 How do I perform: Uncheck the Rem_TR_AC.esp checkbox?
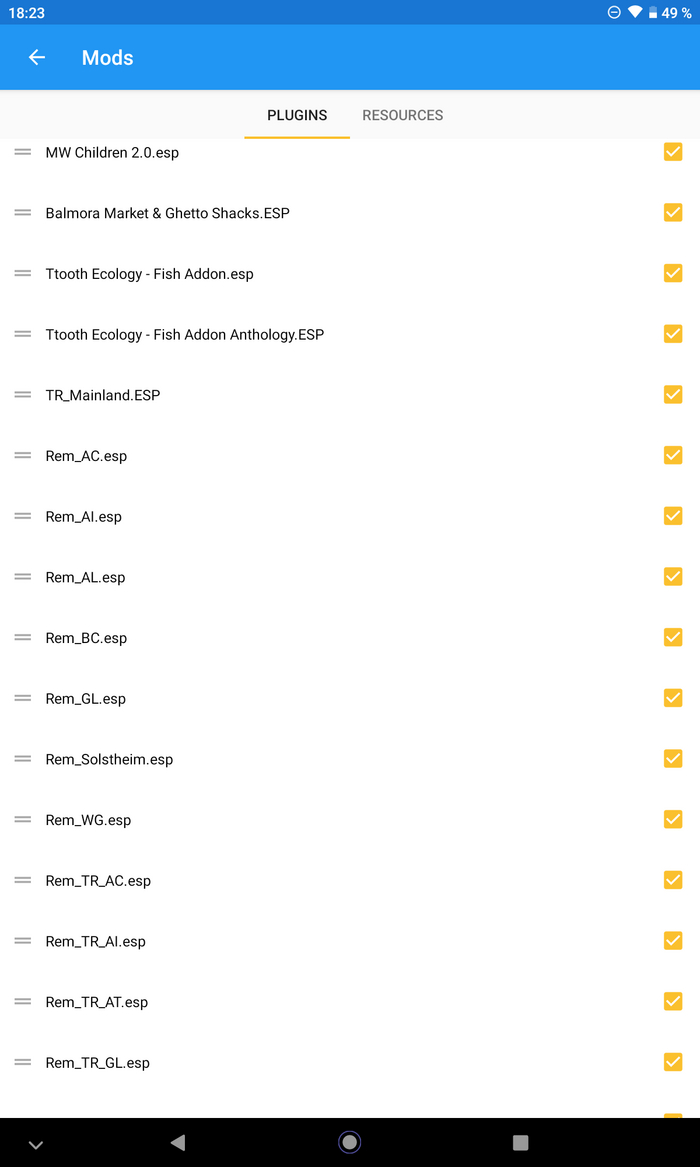pos(673,880)
